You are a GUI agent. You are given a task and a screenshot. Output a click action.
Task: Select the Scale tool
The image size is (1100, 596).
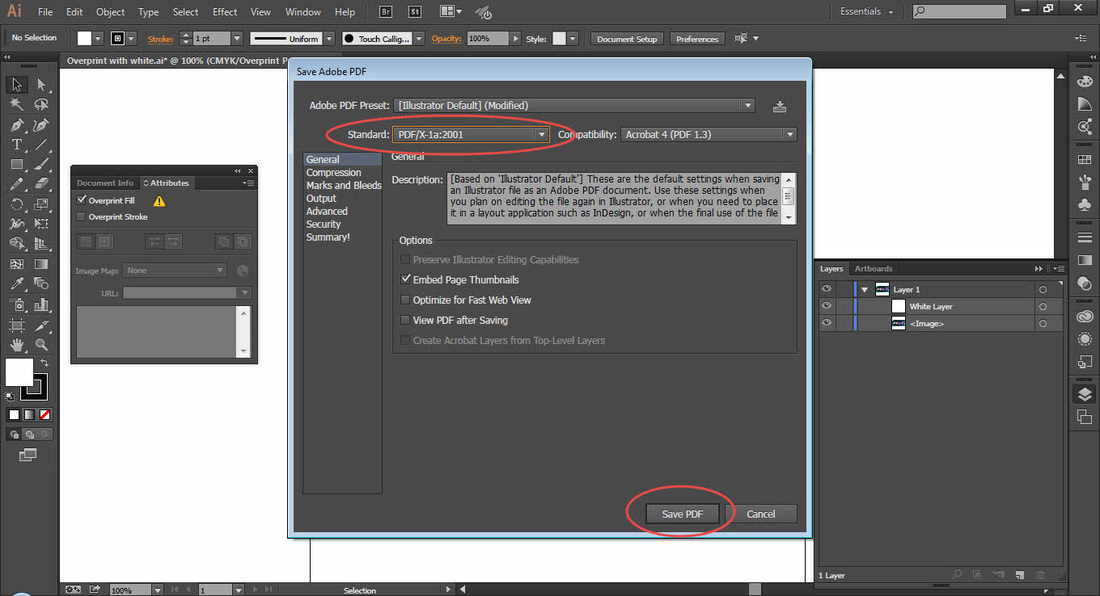click(x=41, y=205)
